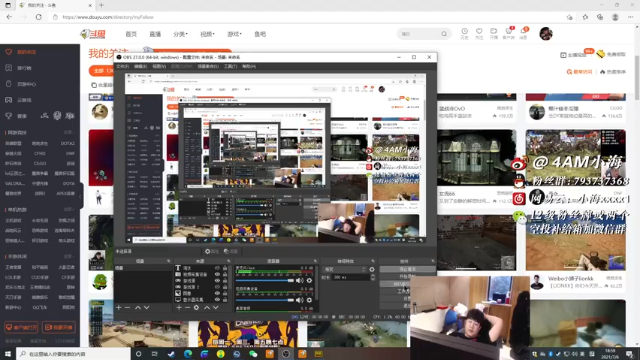Move scene down arrow in OBS Scenes panel
Viewport: 640px width, 360px height.
[x=147, y=307]
